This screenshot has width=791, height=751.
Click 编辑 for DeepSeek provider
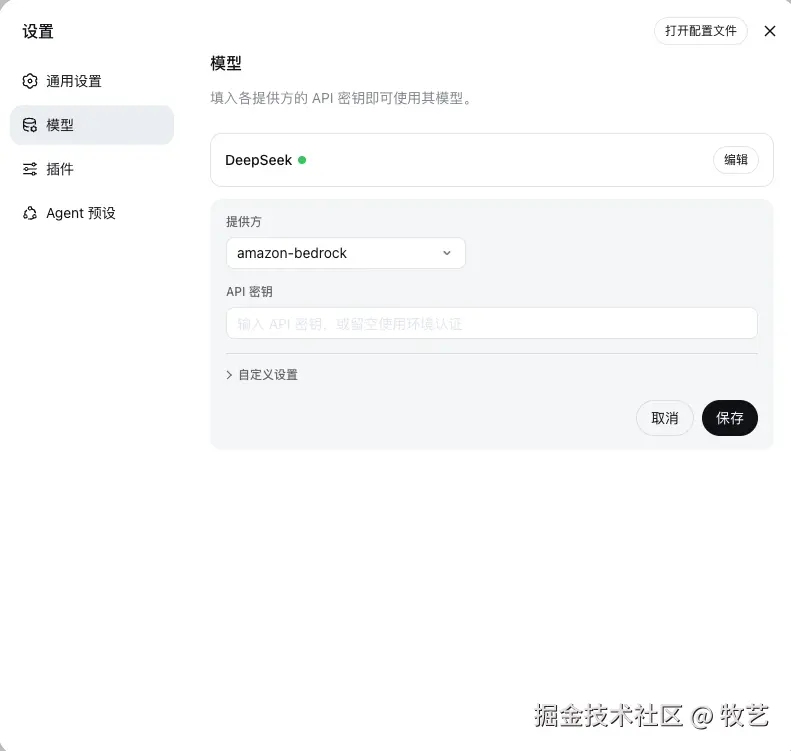736,160
